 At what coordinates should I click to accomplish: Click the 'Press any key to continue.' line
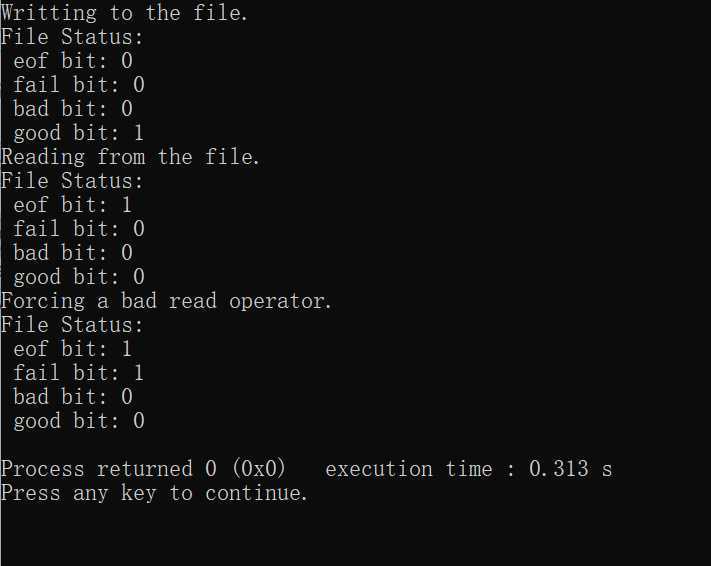pyautogui.click(x=154, y=493)
